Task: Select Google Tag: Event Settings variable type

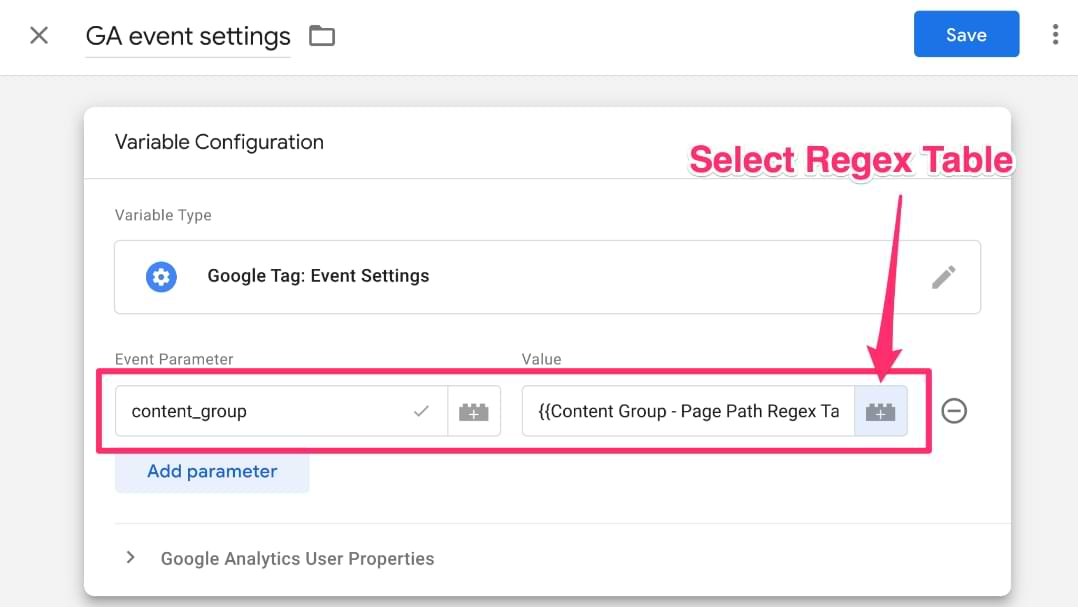Action: pos(547,277)
